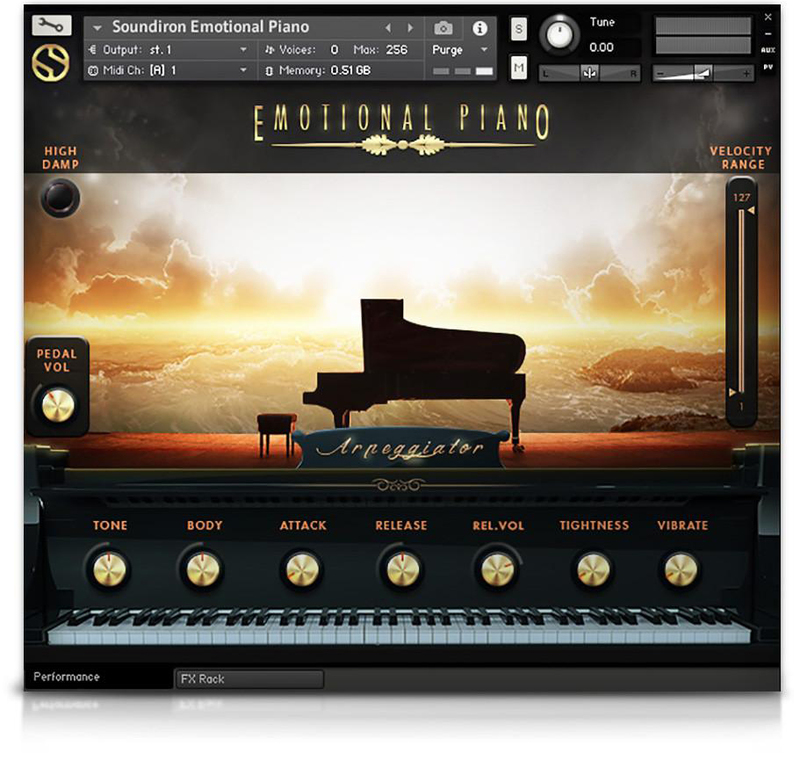Image resolution: width=800 pixels, height=775 pixels.
Task: Open the Output st. 1 dropdown
Action: click(x=168, y=49)
